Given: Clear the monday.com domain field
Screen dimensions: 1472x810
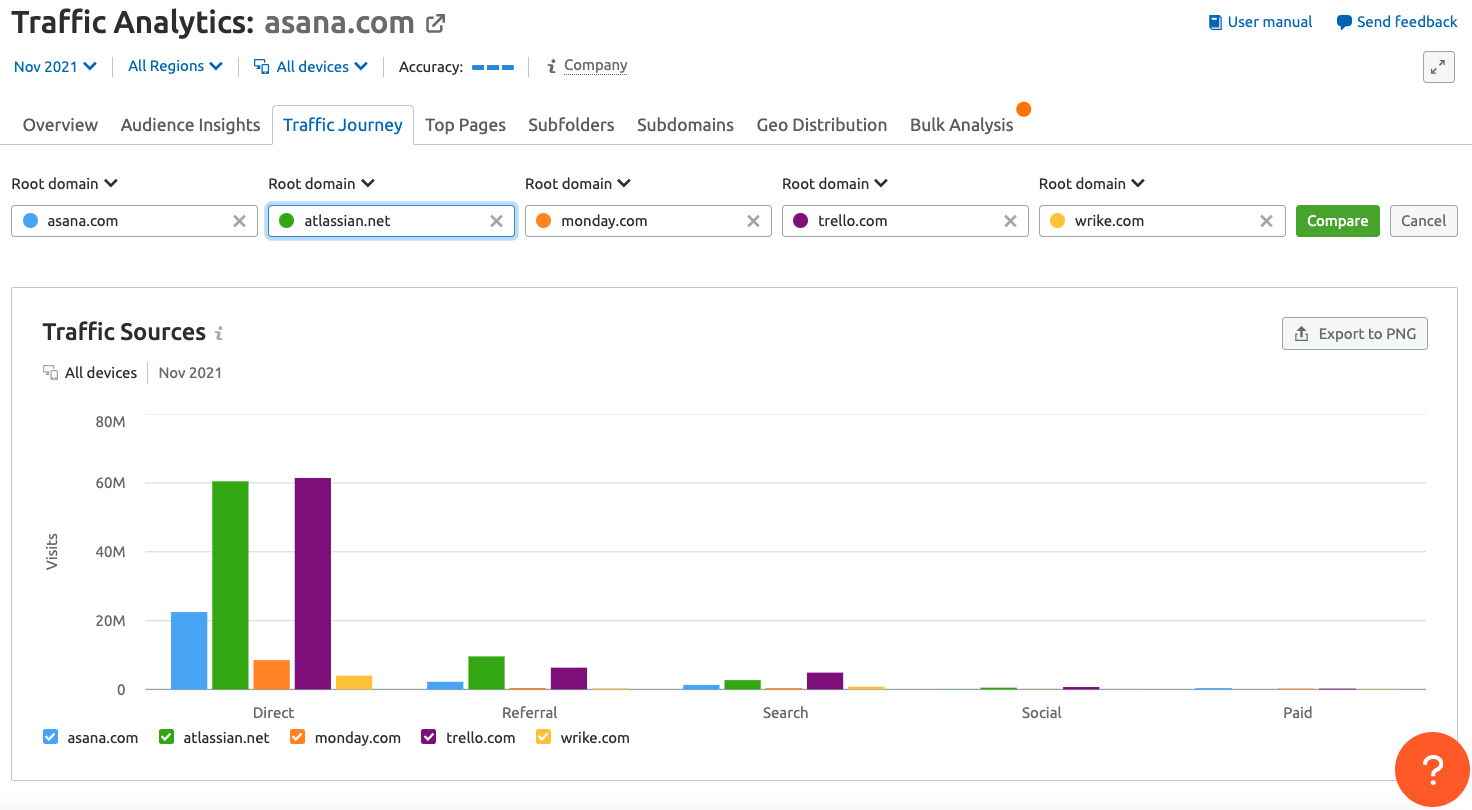Looking at the screenshot, I should [x=753, y=221].
